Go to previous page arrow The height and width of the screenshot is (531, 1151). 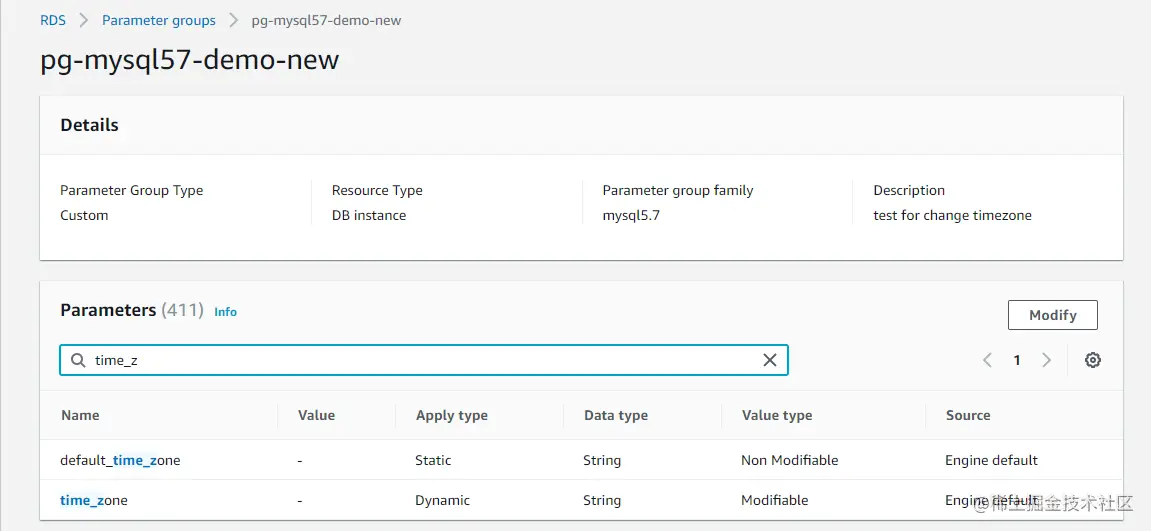tap(987, 360)
